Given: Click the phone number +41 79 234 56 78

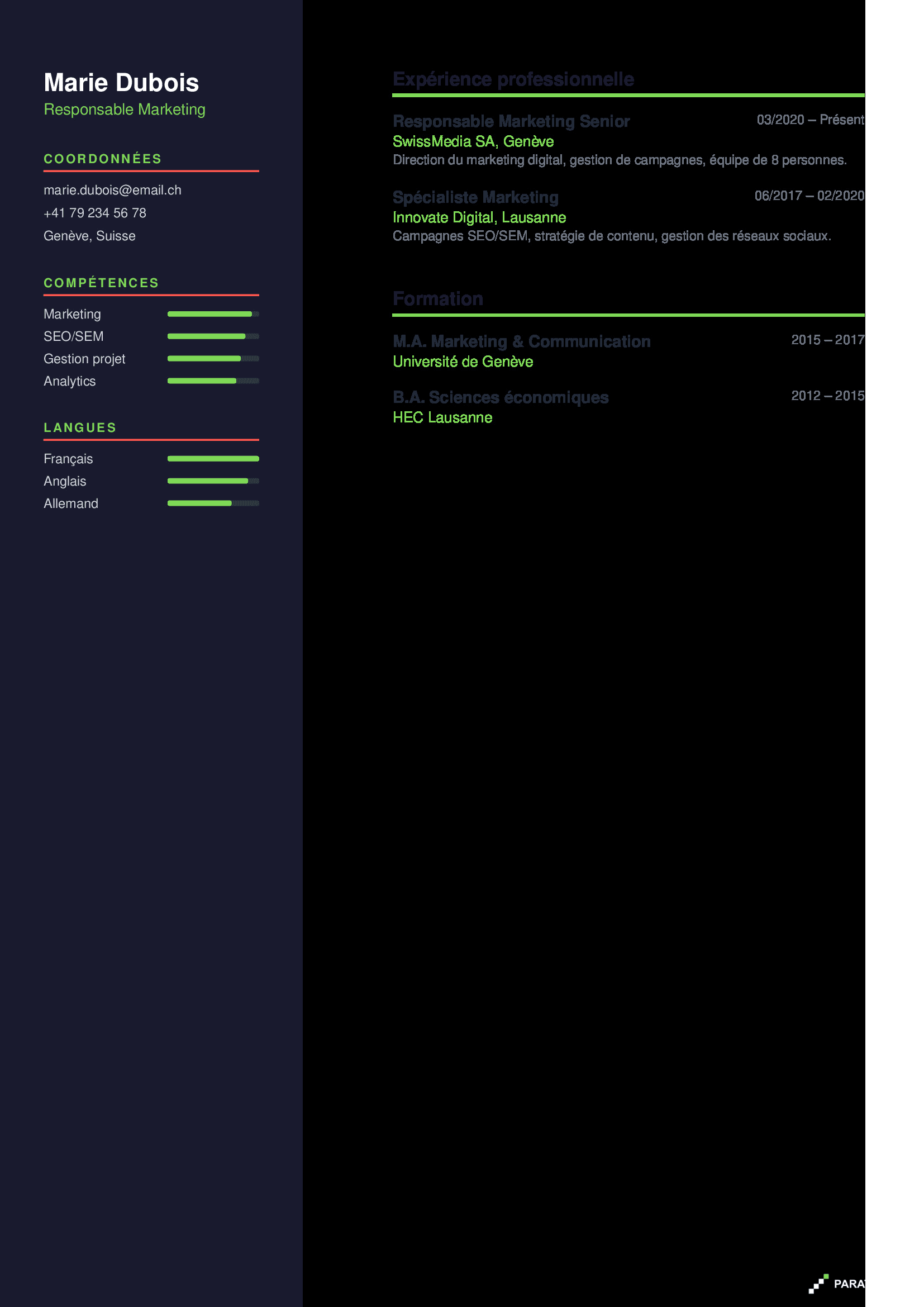Looking at the screenshot, I should click(95, 213).
